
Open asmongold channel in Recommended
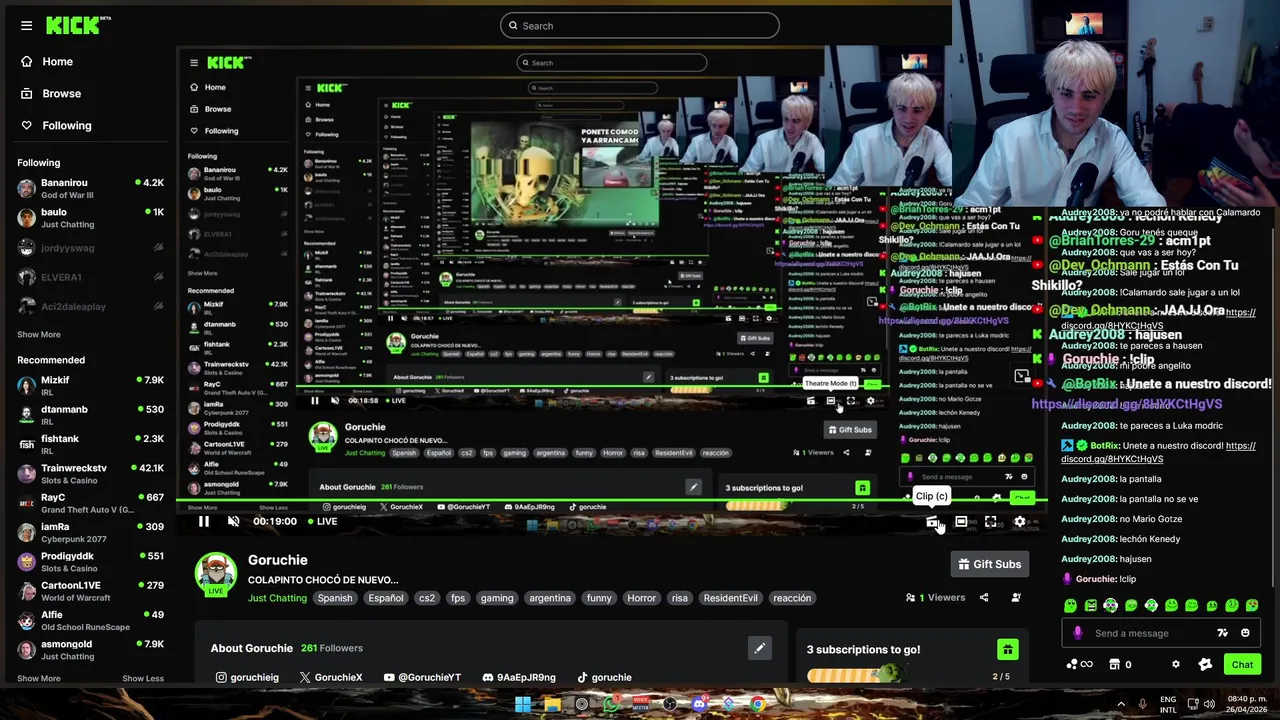tap(90, 649)
